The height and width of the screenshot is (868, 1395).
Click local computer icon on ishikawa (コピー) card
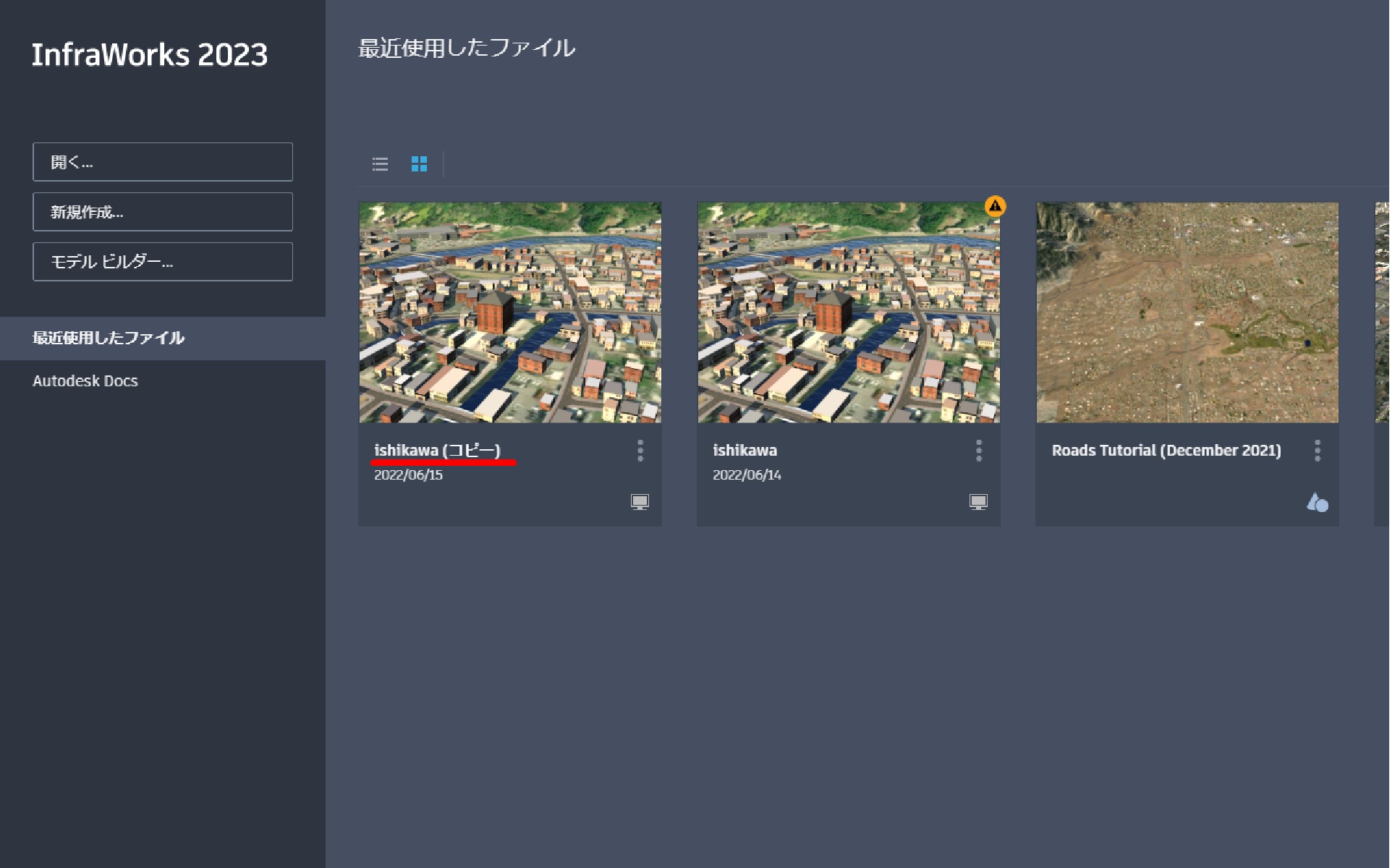point(640,502)
